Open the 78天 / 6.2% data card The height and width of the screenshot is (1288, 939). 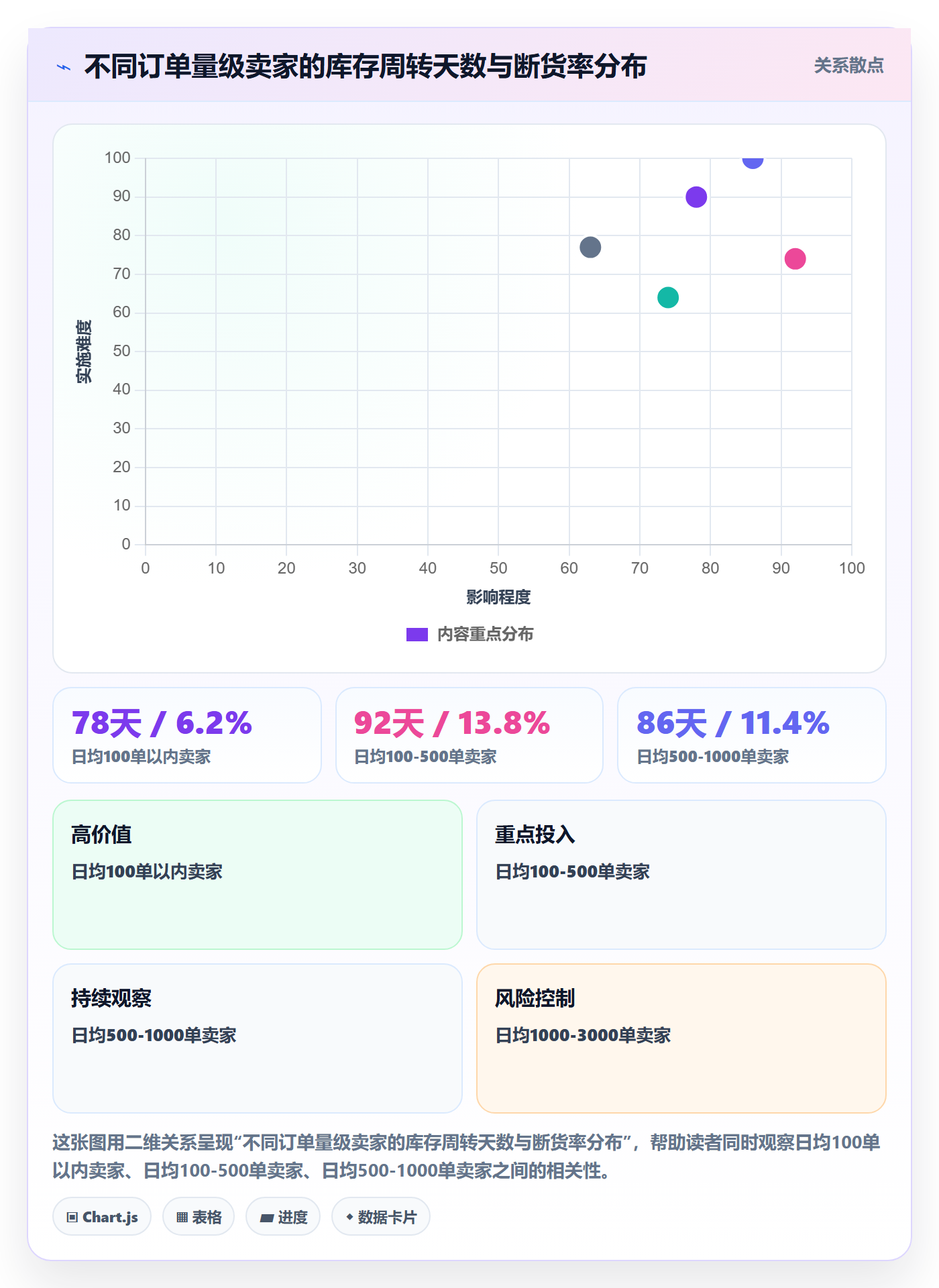click(187, 735)
